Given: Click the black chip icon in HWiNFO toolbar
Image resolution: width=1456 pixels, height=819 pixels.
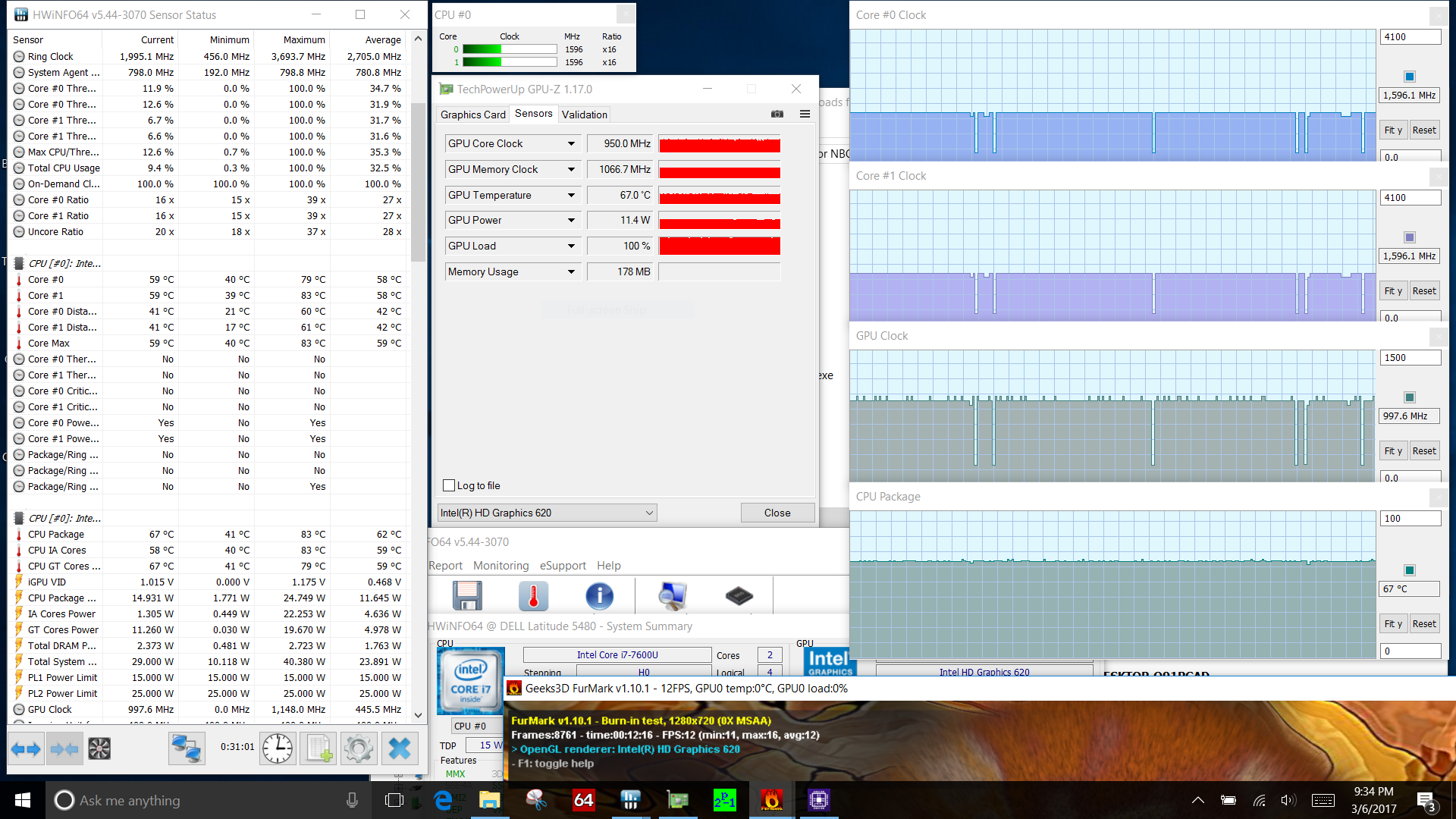Looking at the screenshot, I should click(739, 596).
